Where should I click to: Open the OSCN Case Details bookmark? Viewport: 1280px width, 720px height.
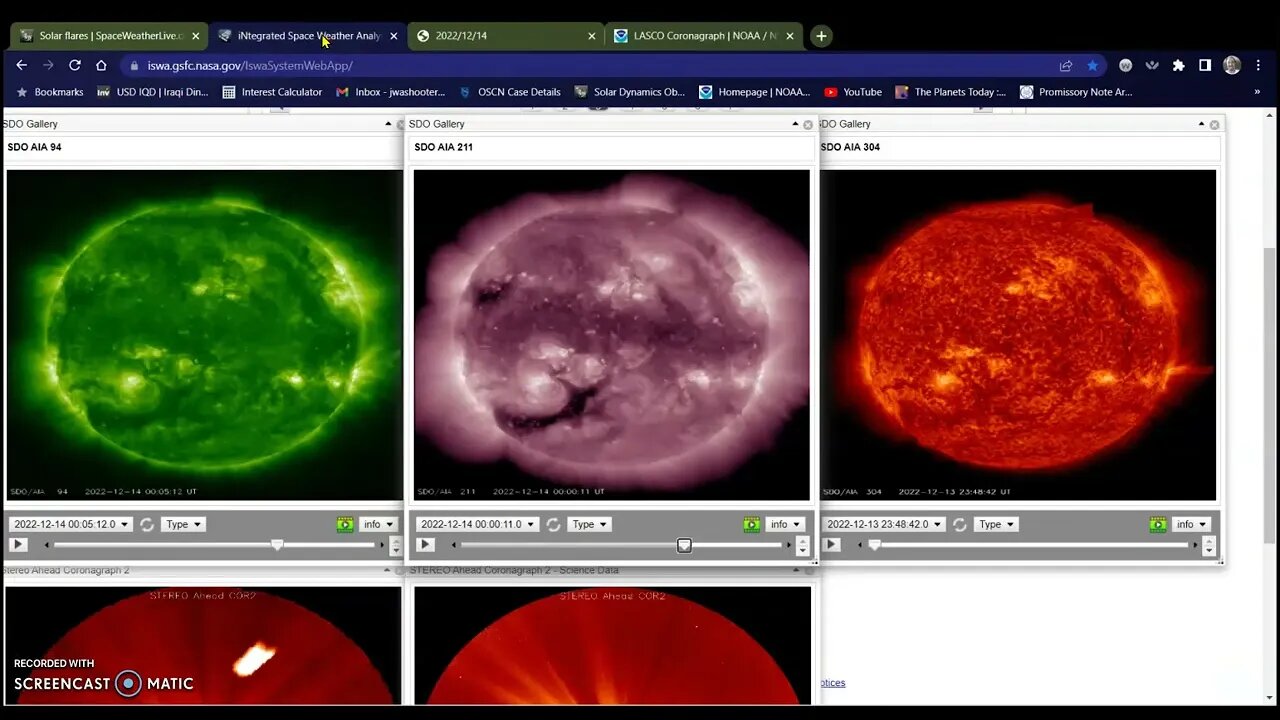(509, 92)
